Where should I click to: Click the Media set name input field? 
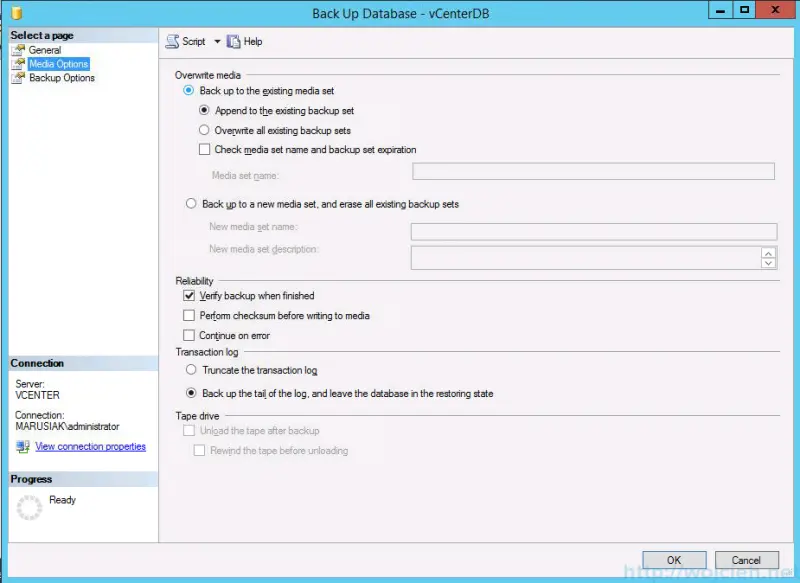click(594, 170)
